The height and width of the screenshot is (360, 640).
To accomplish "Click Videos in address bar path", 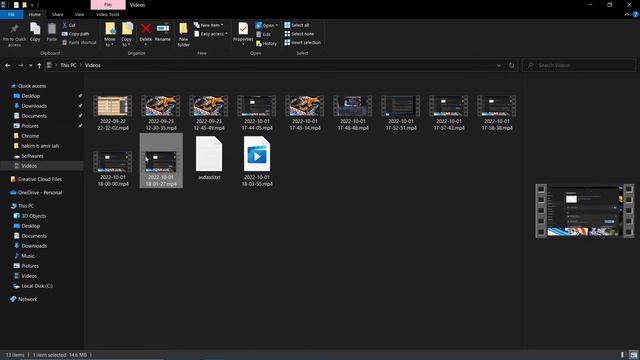I will [x=93, y=65].
